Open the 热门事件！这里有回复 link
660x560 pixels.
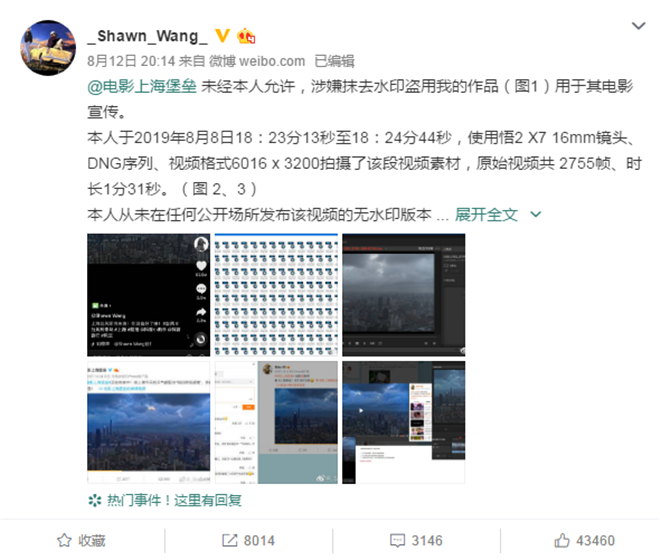tap(174, 500)
